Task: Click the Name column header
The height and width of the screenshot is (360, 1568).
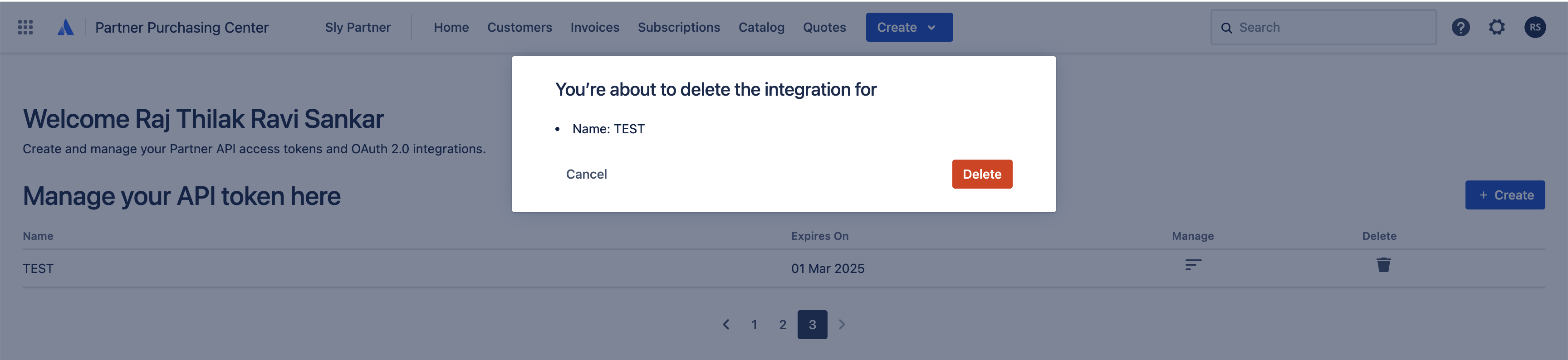Action: pyautogui.click(x=38, y=236)
